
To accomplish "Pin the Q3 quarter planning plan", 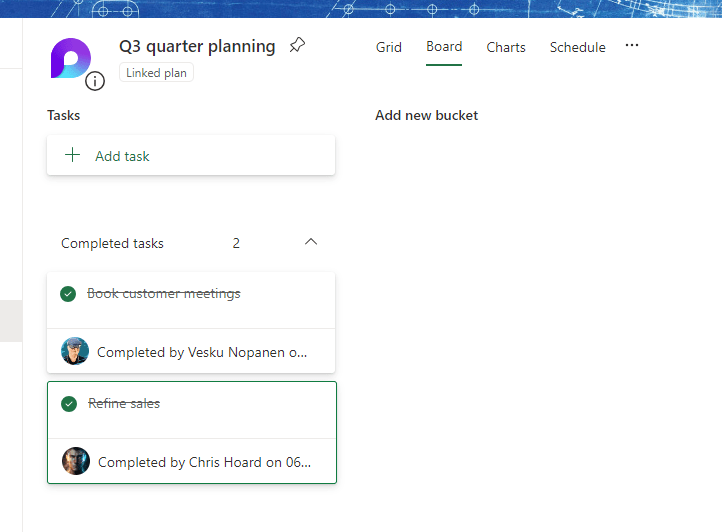I will [297, 46].
